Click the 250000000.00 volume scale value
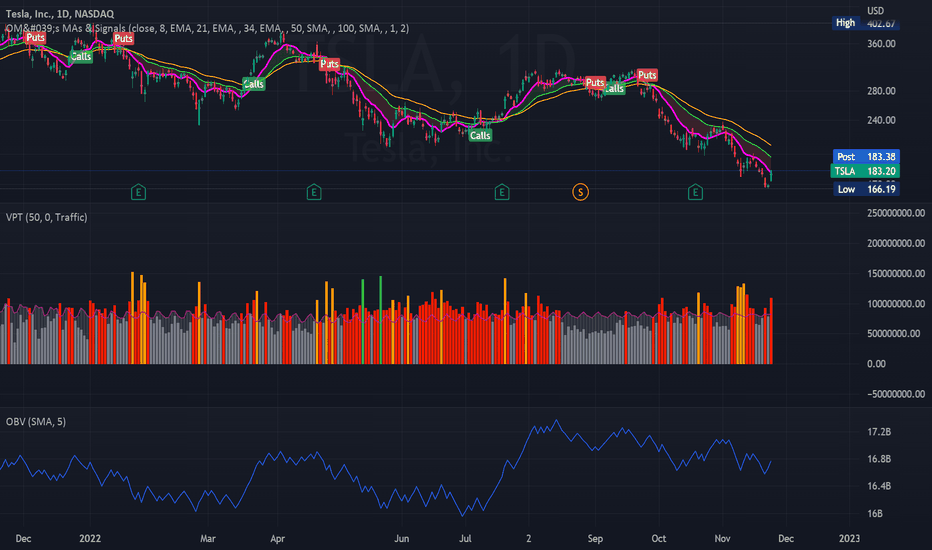This screenshot has height=550, width=932. (896, 213)
